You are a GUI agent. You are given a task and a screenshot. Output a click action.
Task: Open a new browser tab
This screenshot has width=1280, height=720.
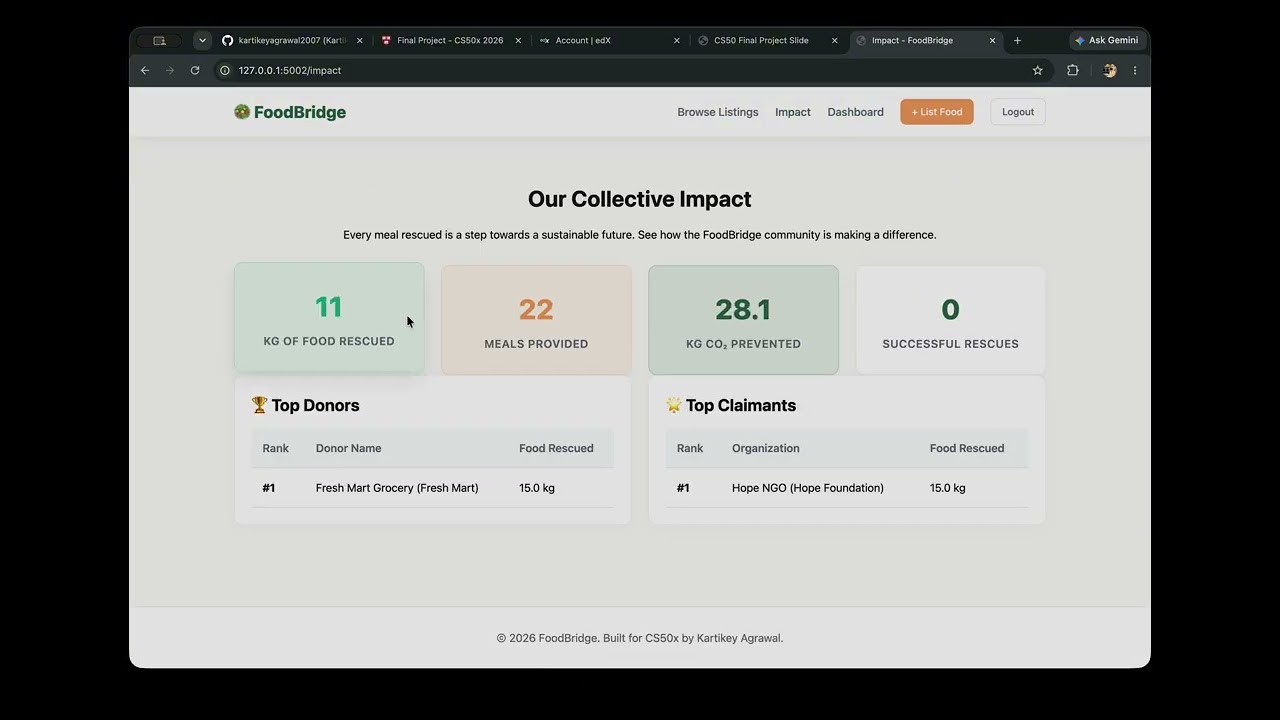tap(1018, 40)
